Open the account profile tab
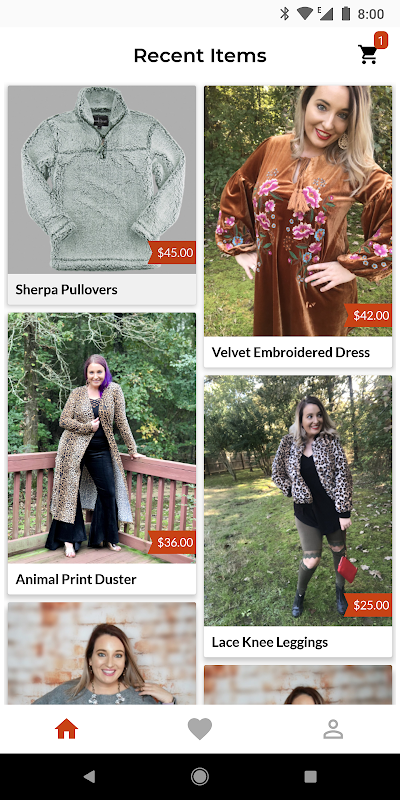The width and height of the screenshot is (400, 800). (x=333, y=729)
